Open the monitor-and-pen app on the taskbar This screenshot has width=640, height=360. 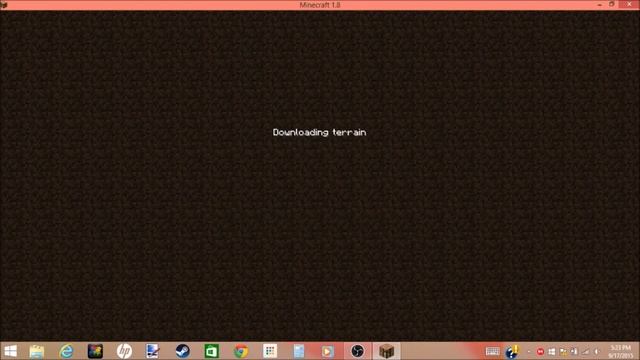[x=153, y=351]
